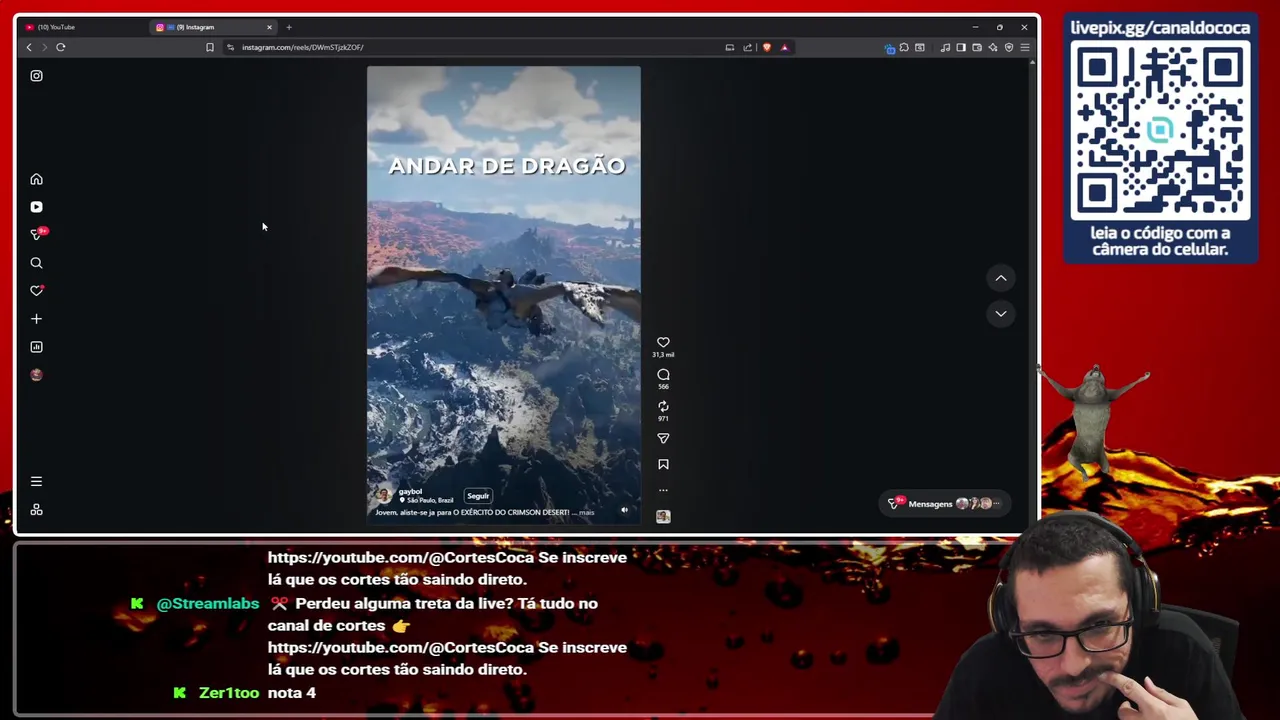The width and height of the screenshot is (1280, 720).
Task: Open the Brave wallet icon
Action: point(977,47)
